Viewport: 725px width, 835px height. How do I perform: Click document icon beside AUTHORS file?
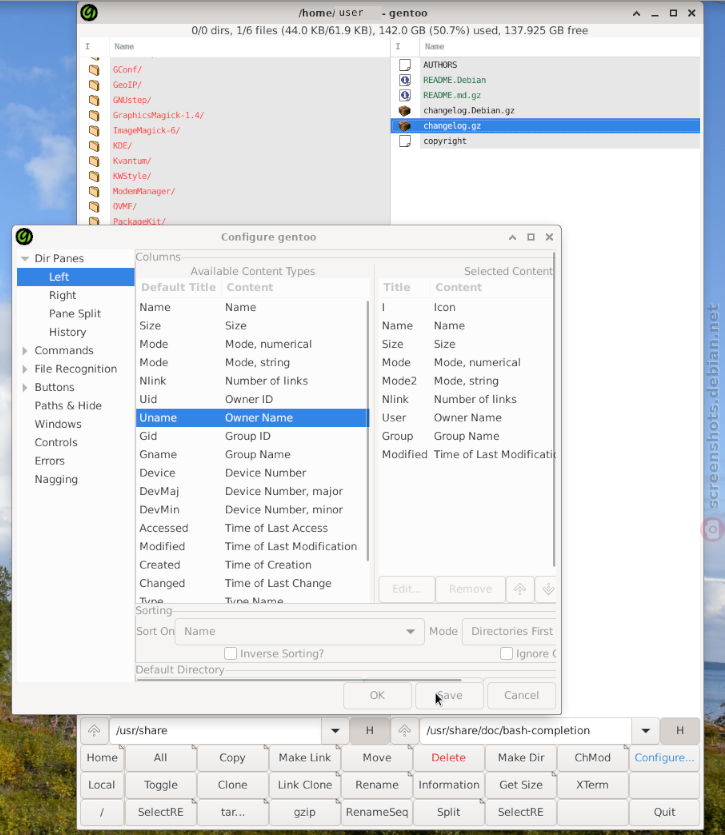click(x=405, y=65)
